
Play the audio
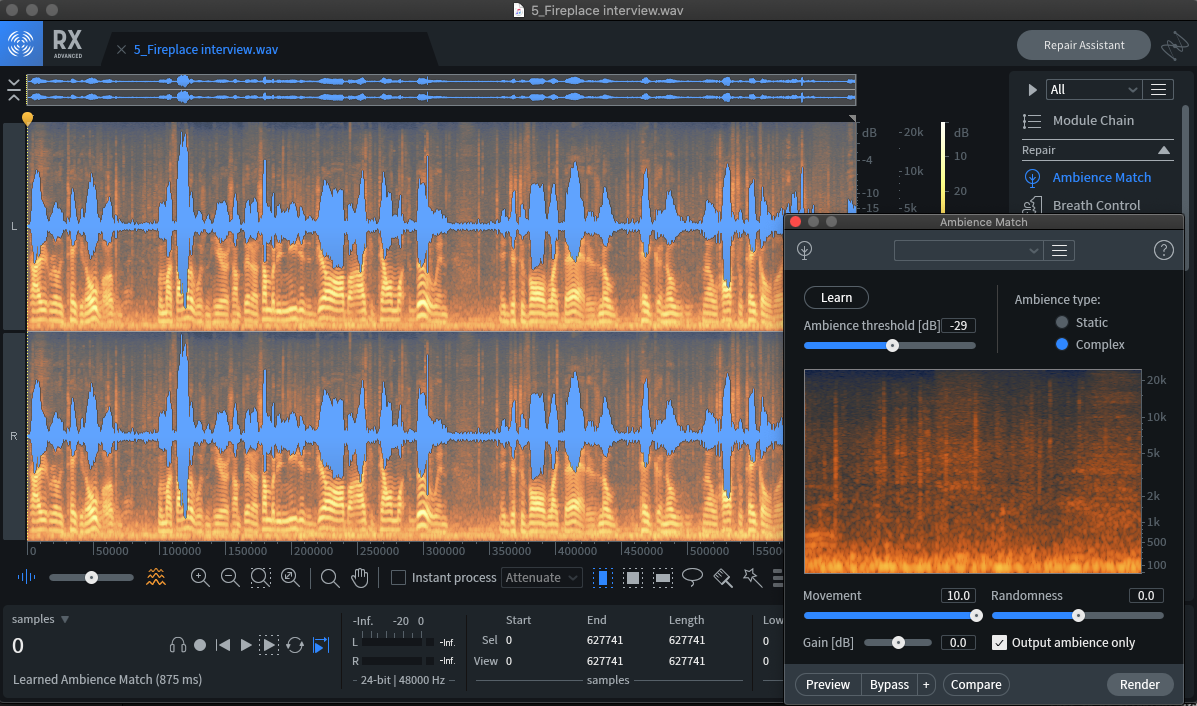(246, 645)
